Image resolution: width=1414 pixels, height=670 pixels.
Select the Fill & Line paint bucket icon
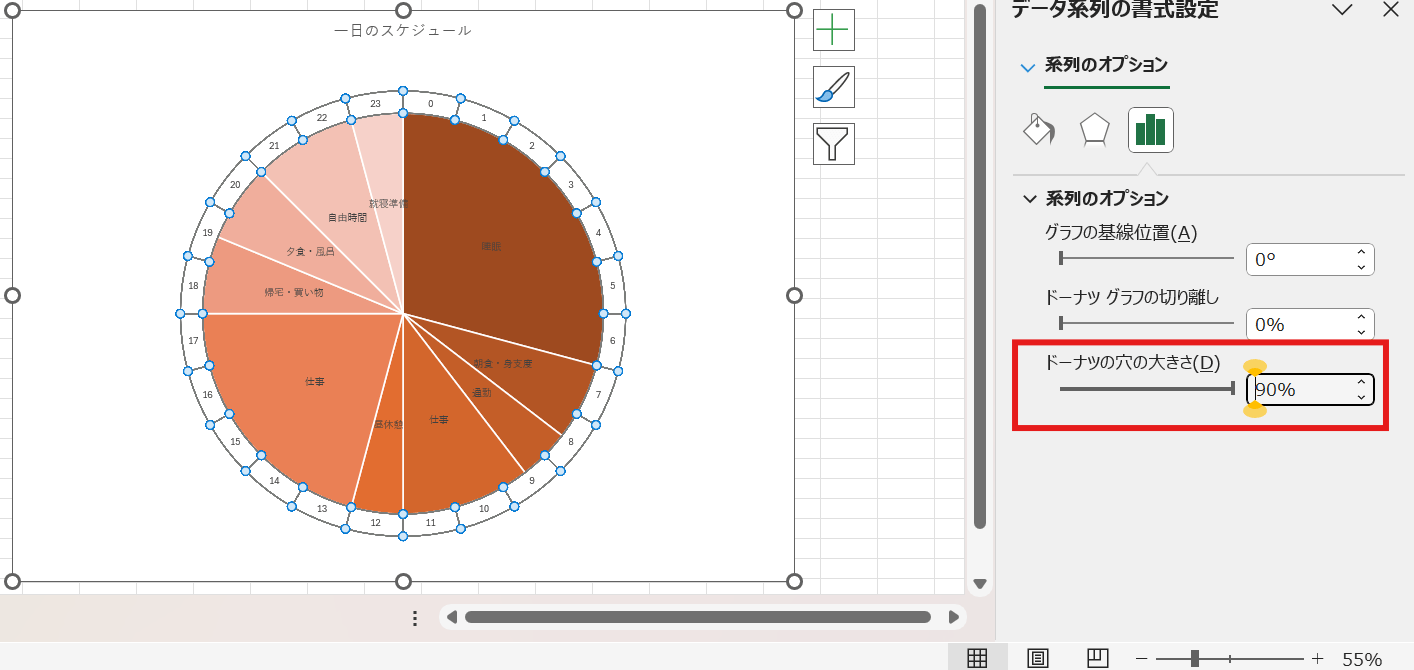1039,130
